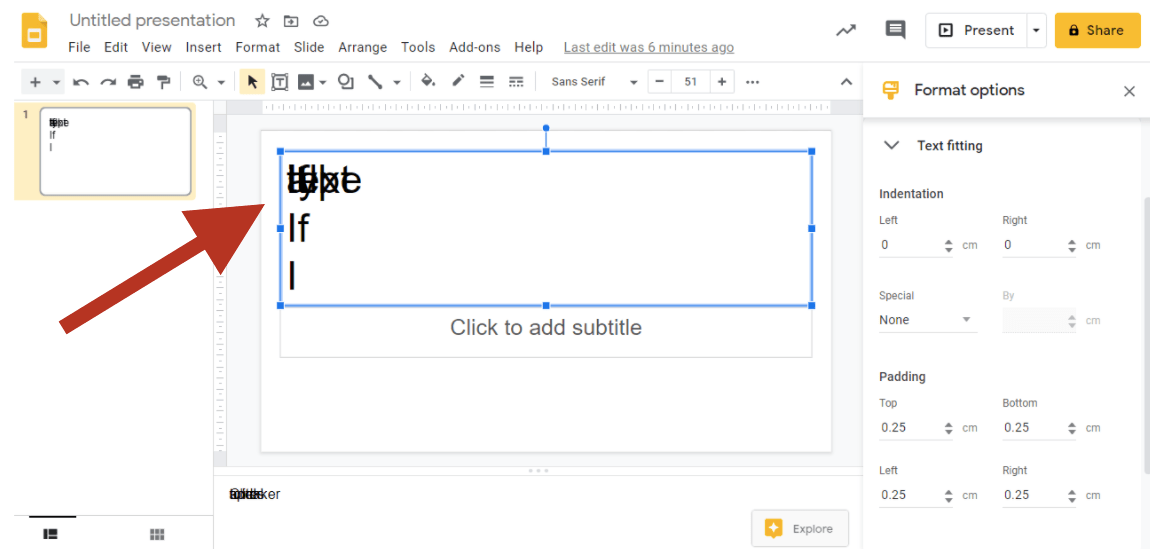Open the Add-ons menu
The height and width of the screenshot is (549, 1150).
[475, 48]
